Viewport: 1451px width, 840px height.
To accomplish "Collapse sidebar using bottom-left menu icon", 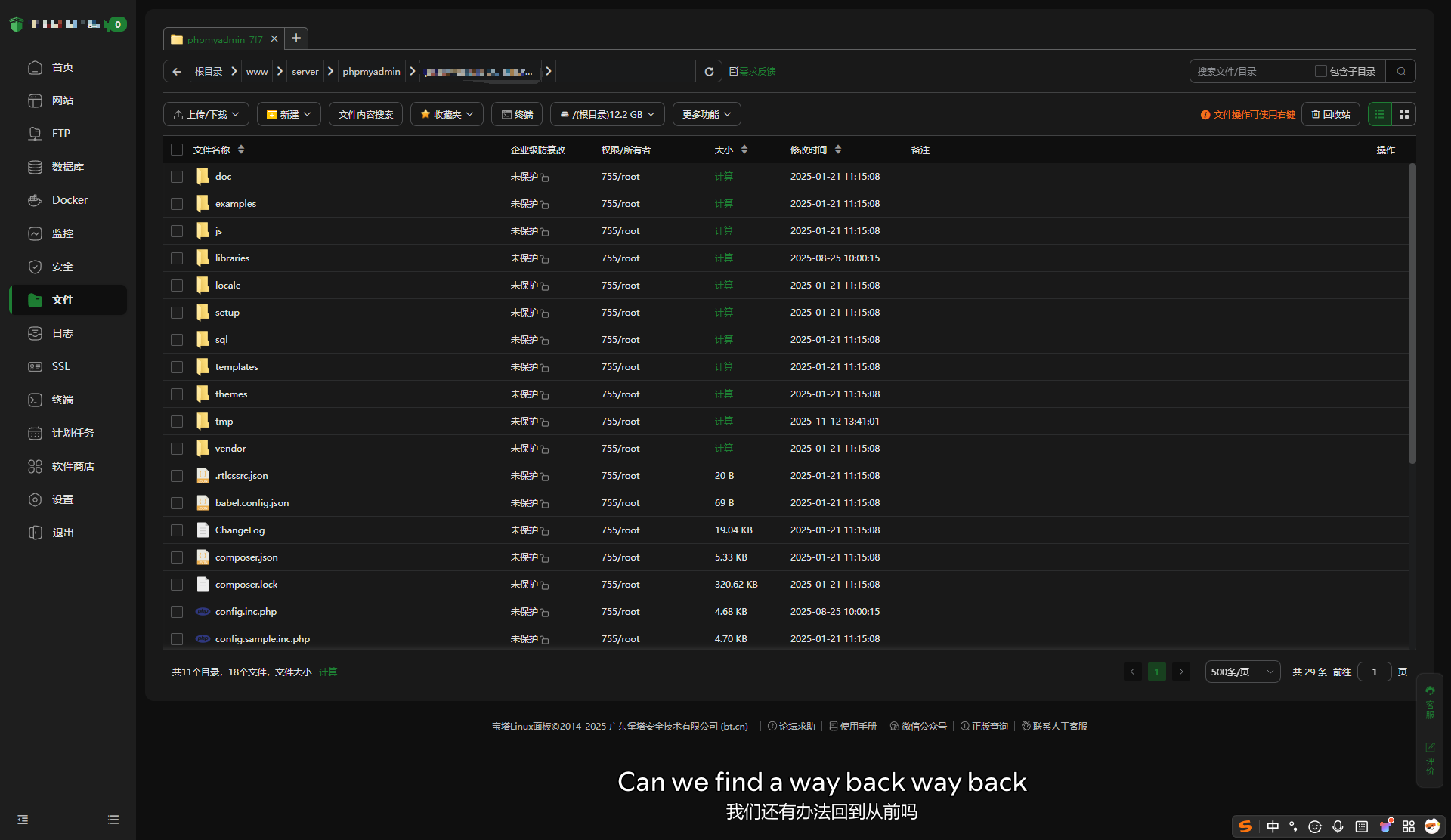I will click(23, 820).
